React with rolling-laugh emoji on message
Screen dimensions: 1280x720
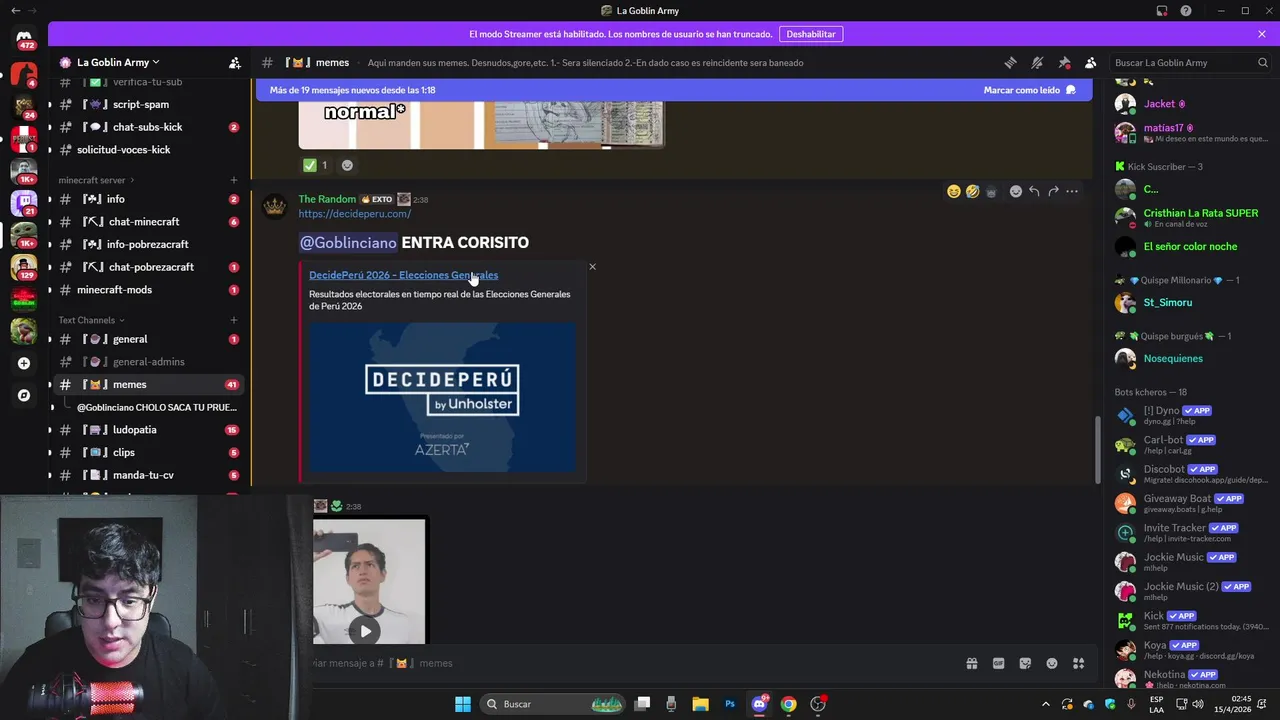tap(972, 191)
